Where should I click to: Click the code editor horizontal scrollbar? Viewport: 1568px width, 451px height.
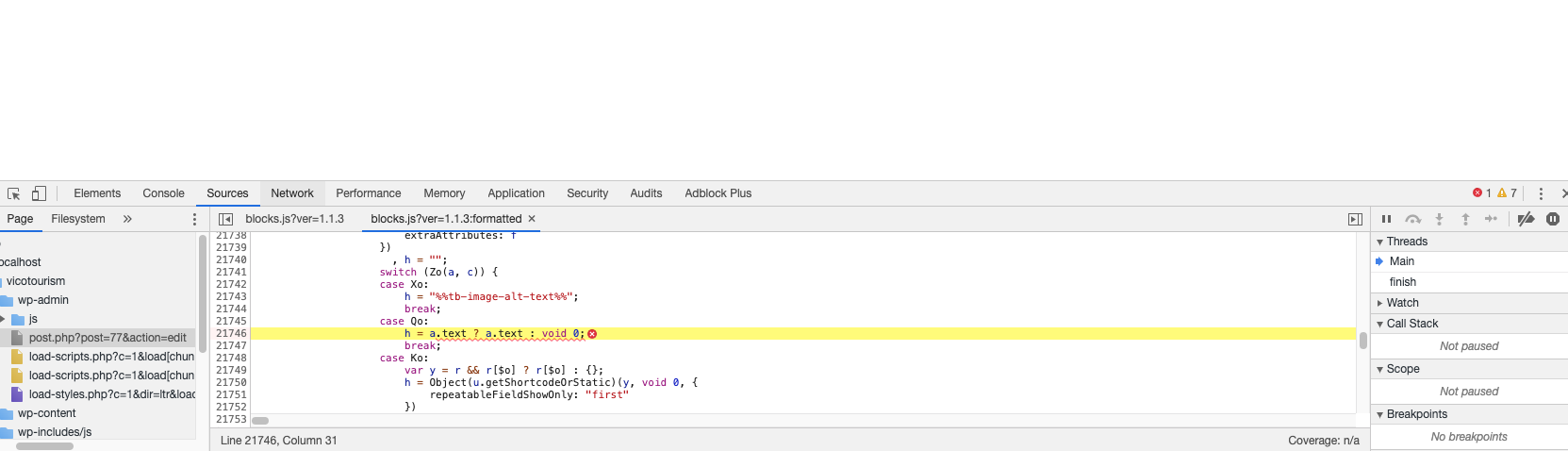tap(261, 421)
